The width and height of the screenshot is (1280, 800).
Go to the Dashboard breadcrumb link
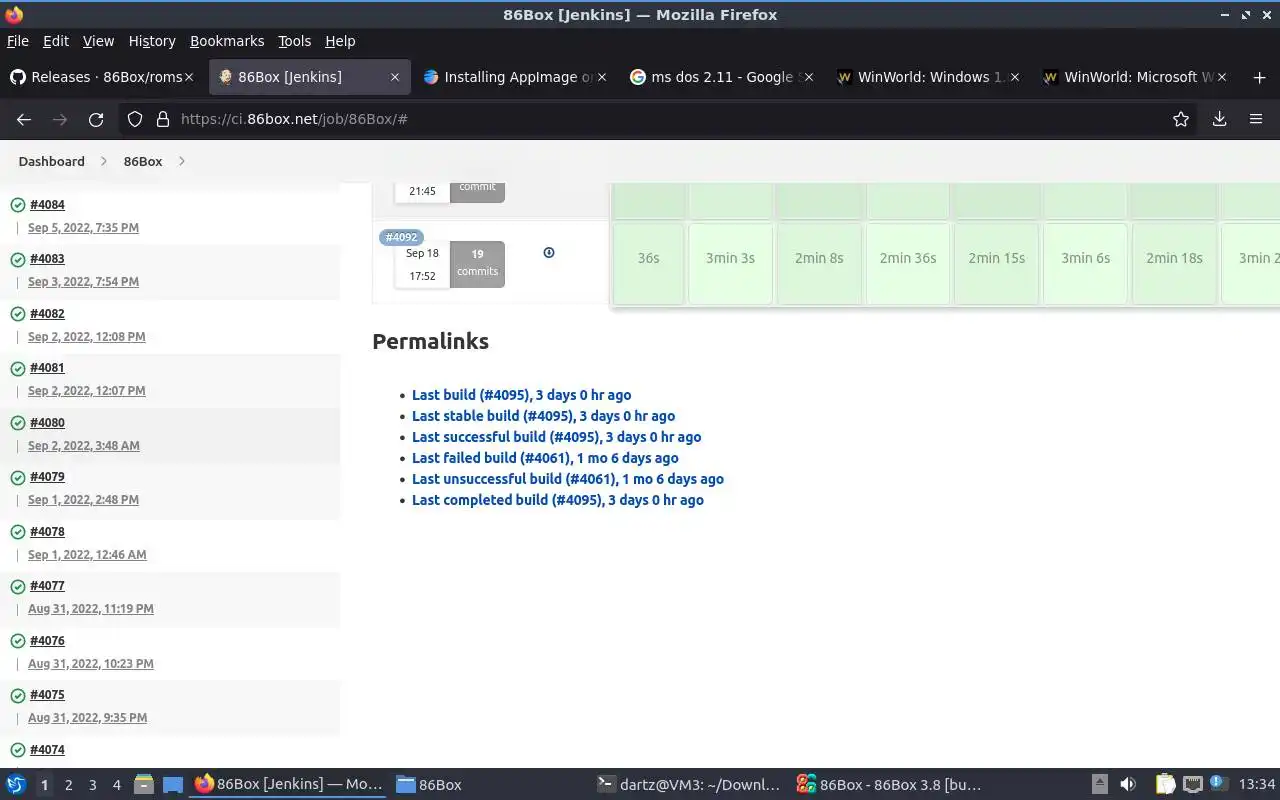51,161
